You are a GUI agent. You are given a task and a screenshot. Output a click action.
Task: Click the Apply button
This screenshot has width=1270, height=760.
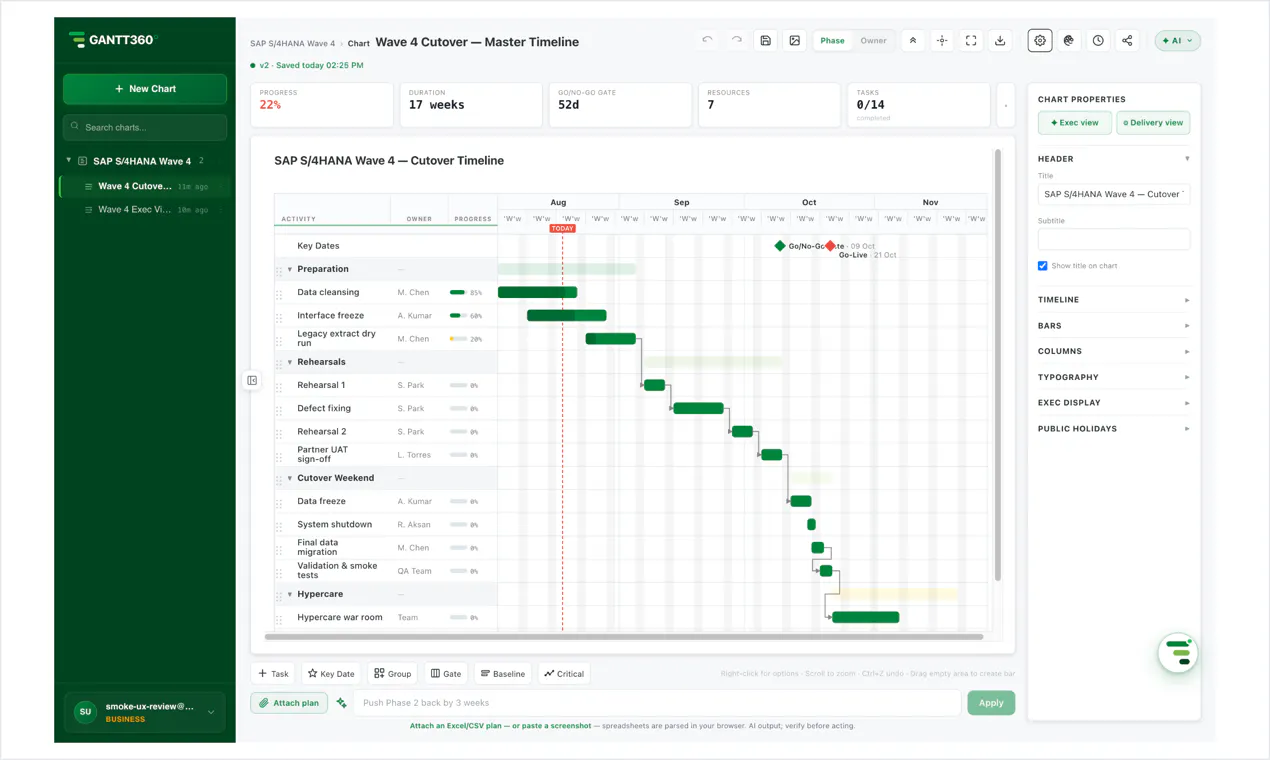point(991,703)
